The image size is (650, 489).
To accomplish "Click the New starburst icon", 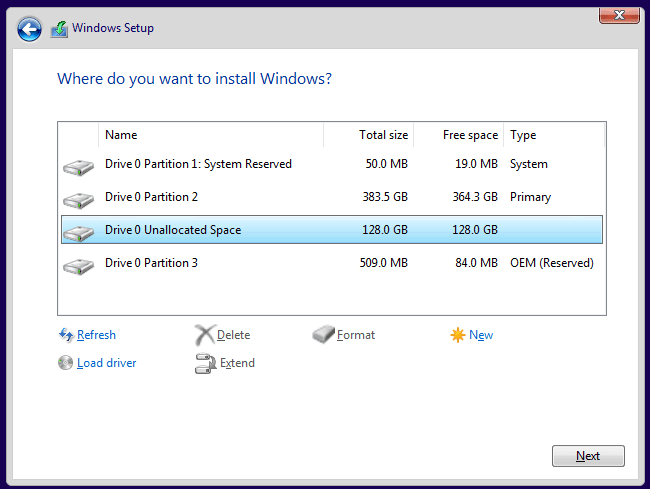I will coord(458,335).
